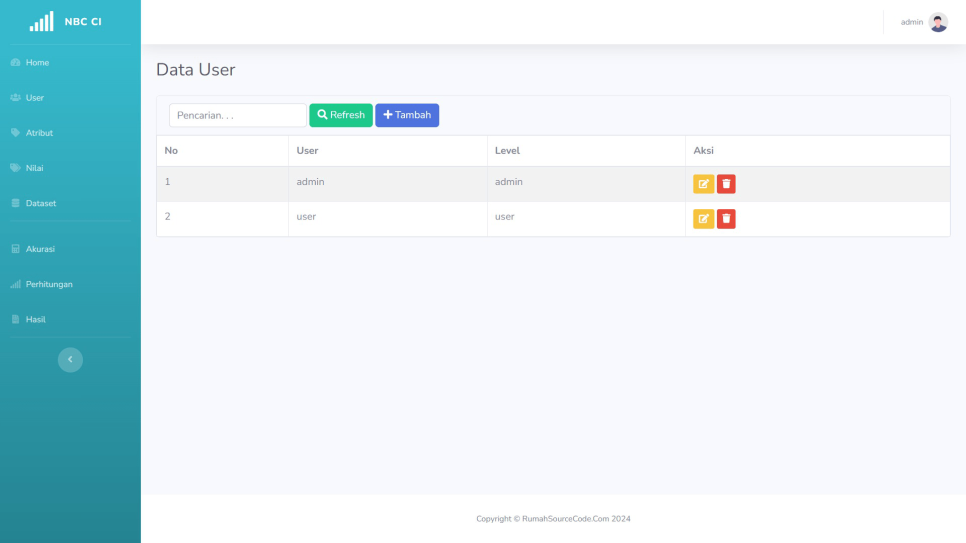Edit the second user row

click(703, 219)
